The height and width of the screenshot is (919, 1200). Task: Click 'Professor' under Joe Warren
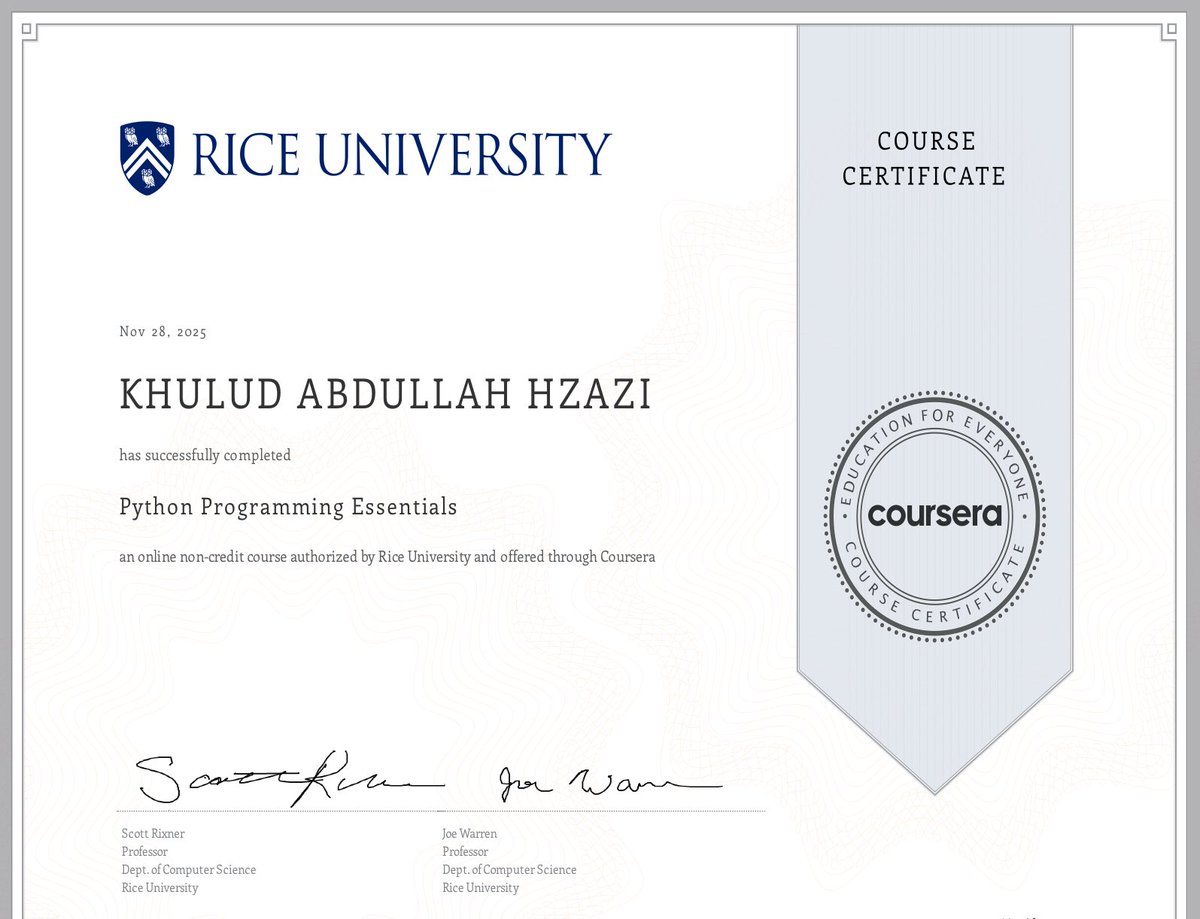pos(466,851)
